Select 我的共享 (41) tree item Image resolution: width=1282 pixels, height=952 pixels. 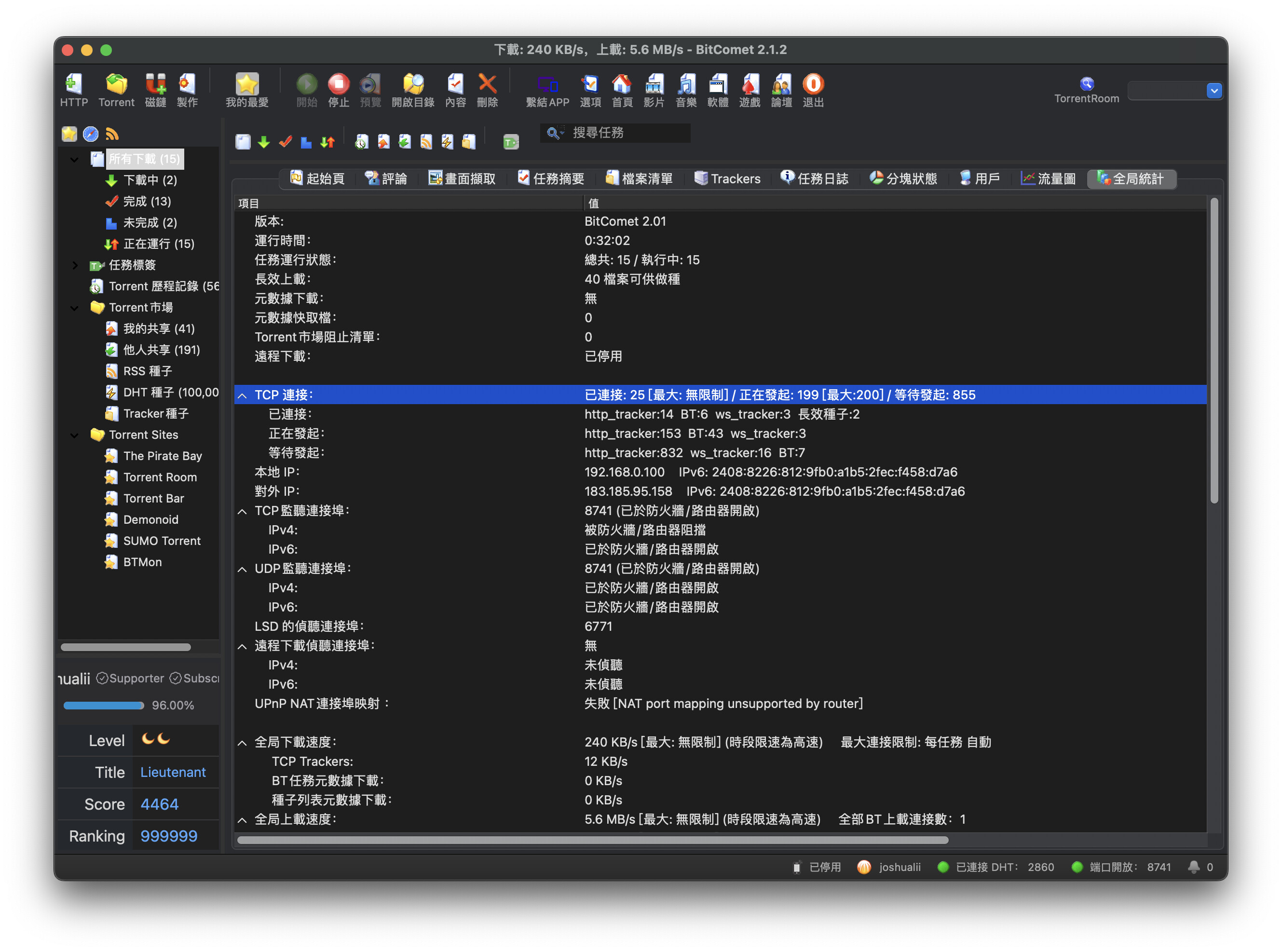tap(159, 328)
